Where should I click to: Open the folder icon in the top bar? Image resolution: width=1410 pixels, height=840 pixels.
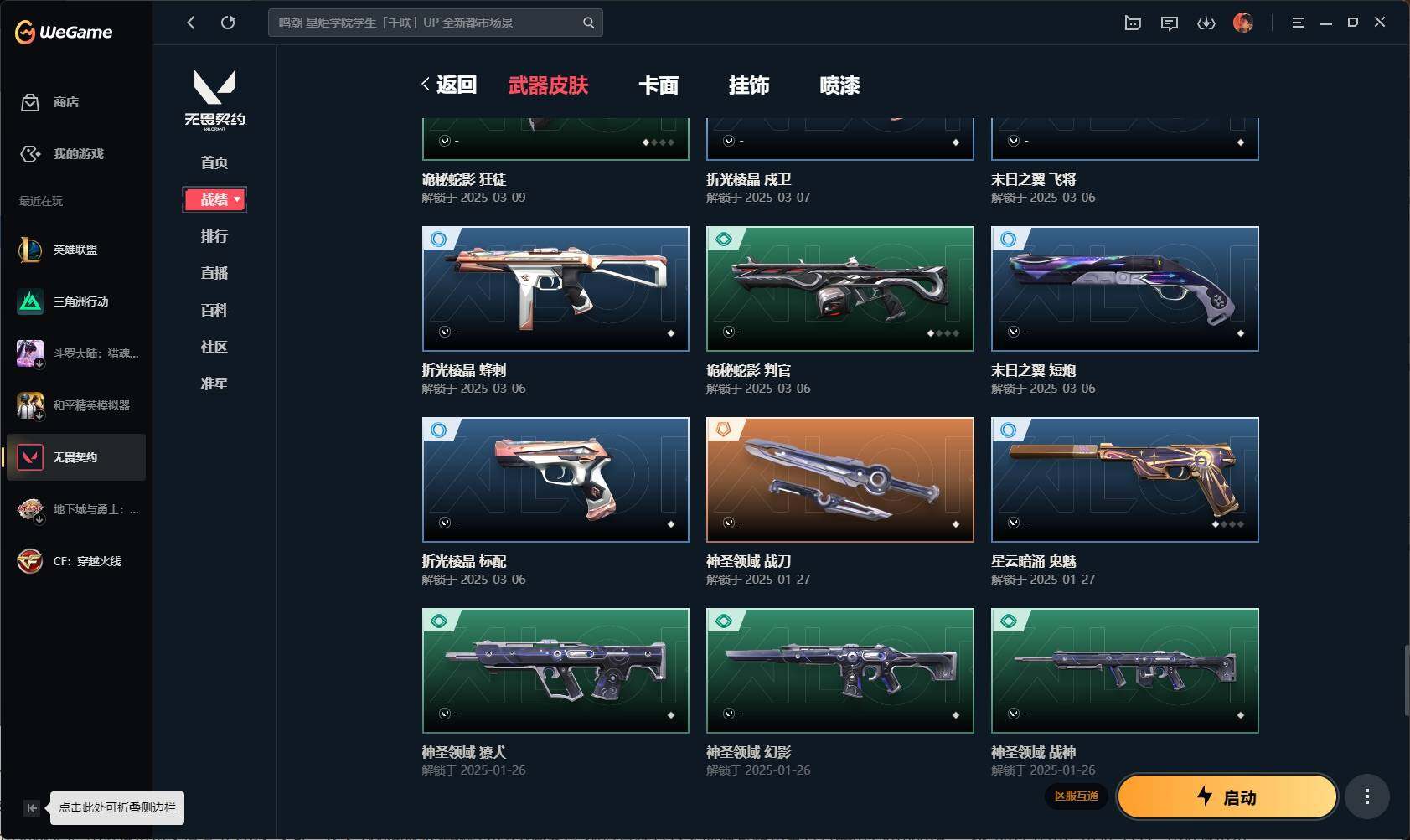1133,23
